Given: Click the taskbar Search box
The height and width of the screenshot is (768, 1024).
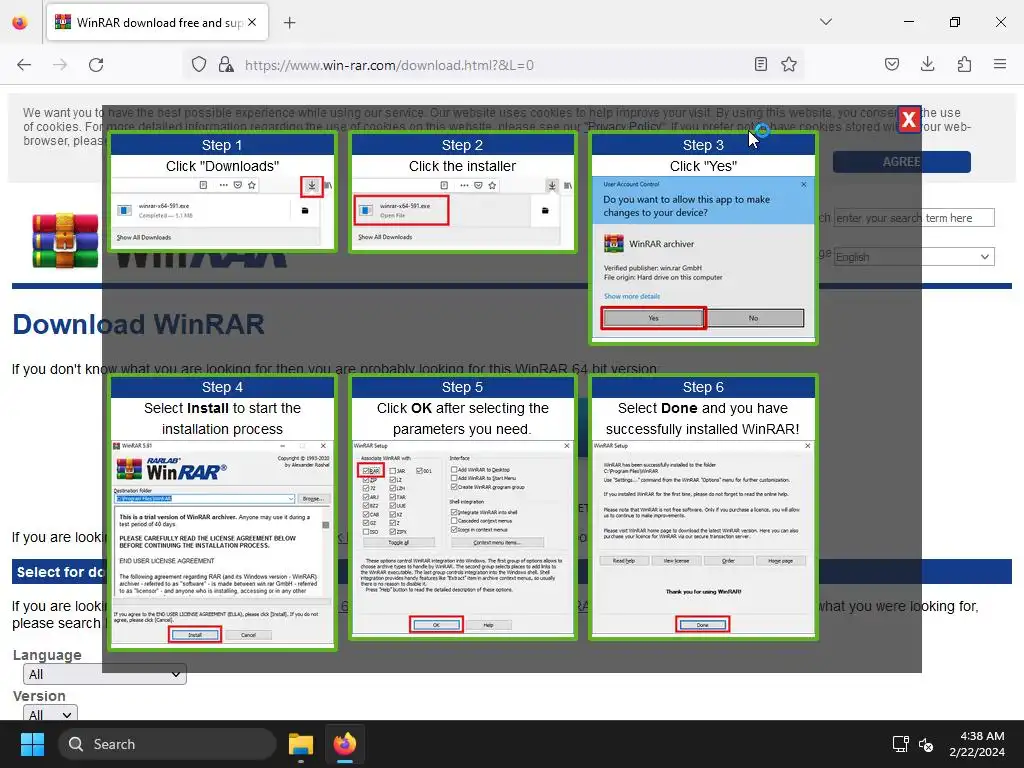Looking at the screenshot, I should 167,744.
